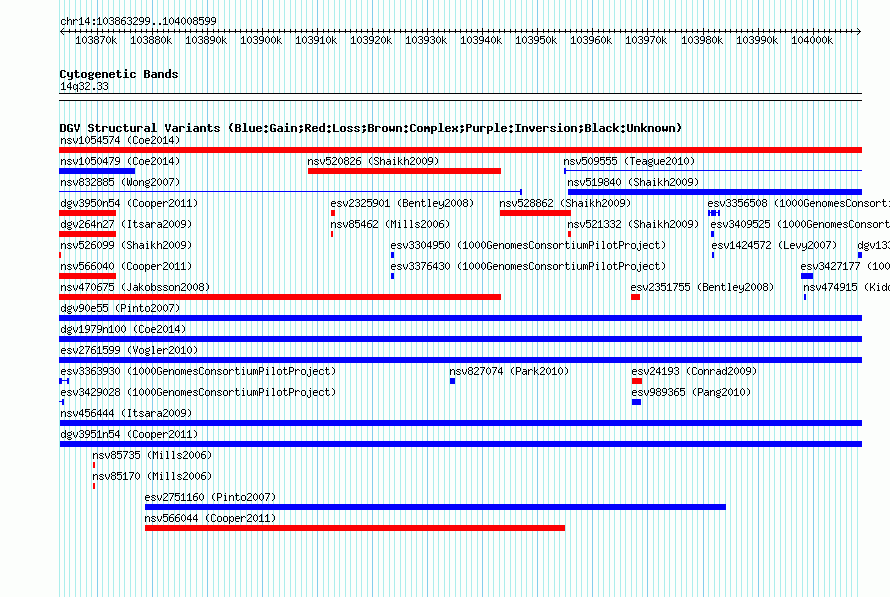
Task: Open the nsv456444 (Itsara2009) label
Action: (x=126, y=413)
